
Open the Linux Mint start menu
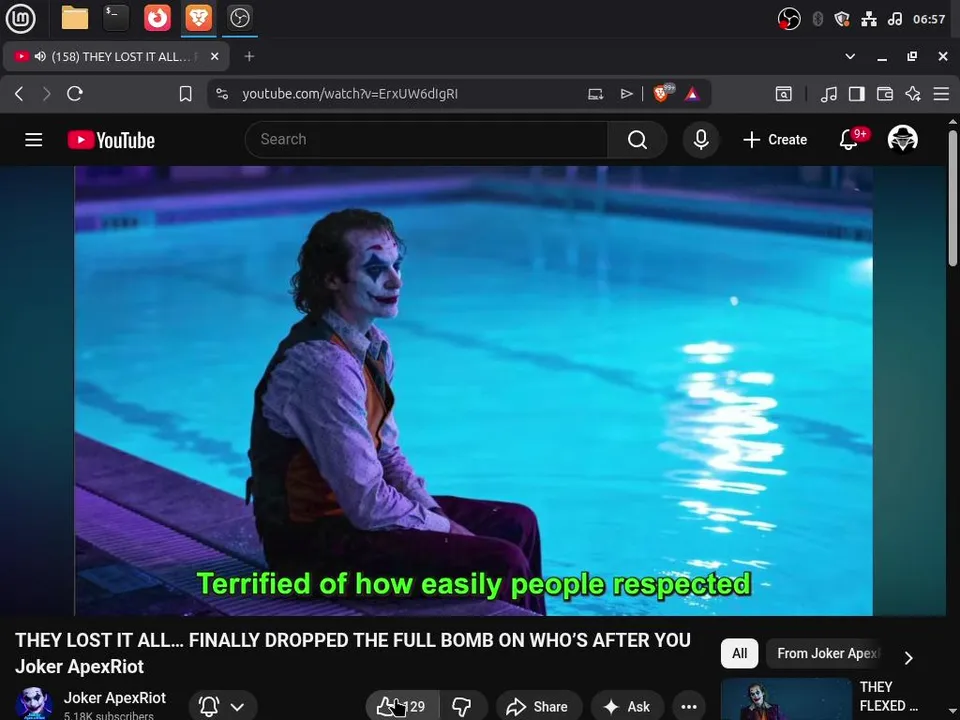click(x=20, y=18)
